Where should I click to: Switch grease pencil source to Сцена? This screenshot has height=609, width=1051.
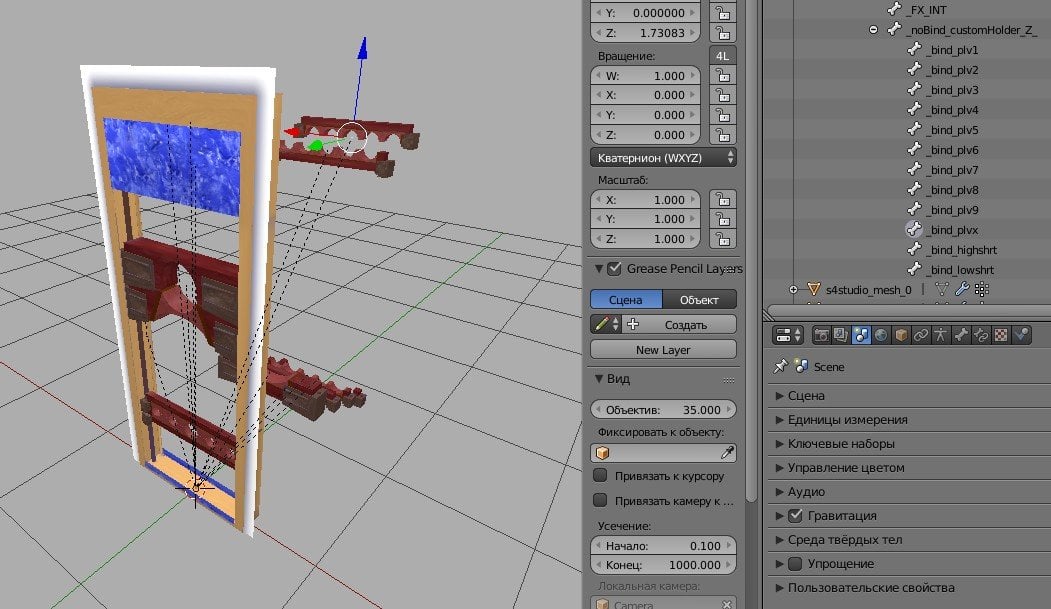pos(626,299)
